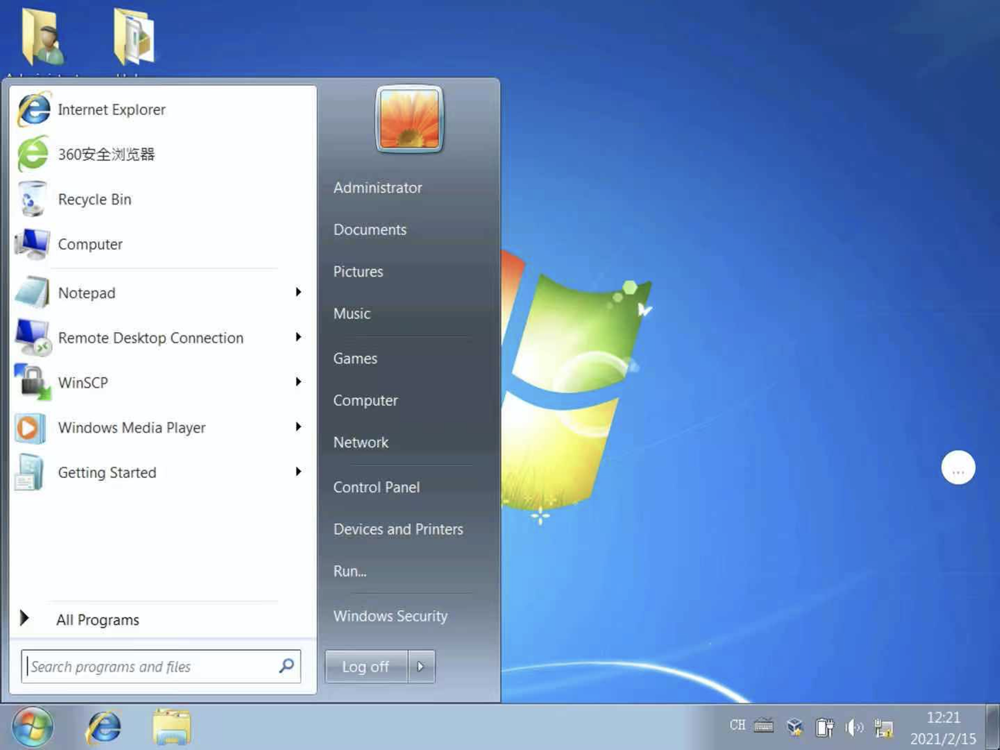The width and height of the screenshot is (1000, 750).
Task: Open Network from the Start menu
Action: tap(361, 443)
